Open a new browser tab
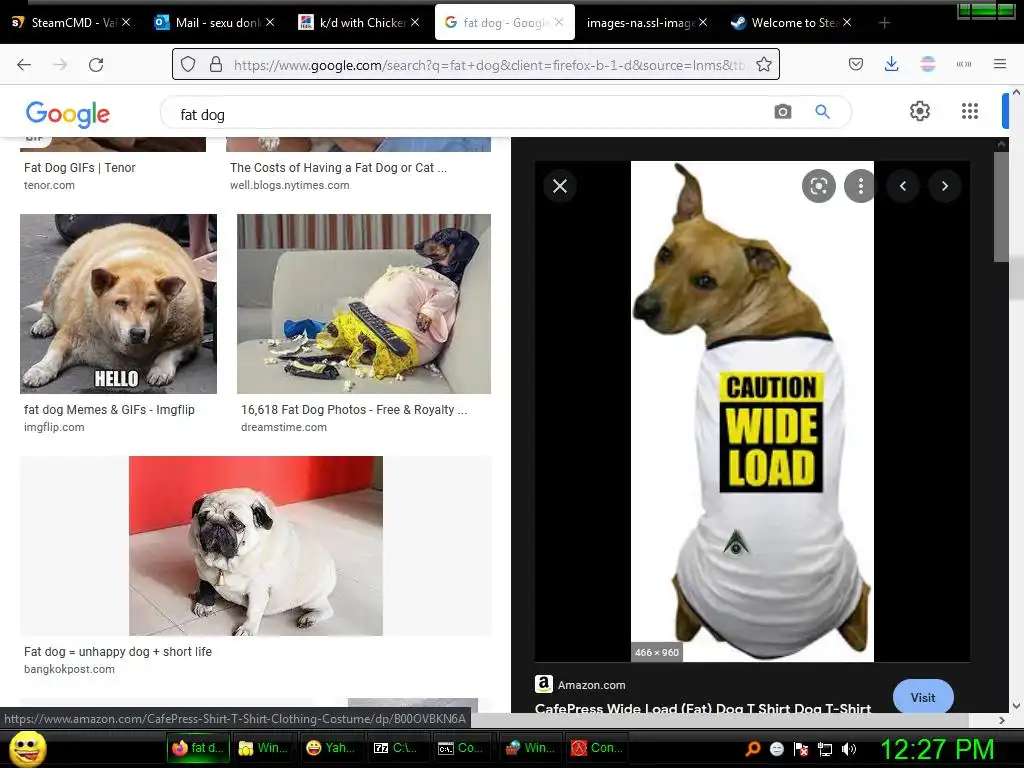Image resolution: width=1024 pixels, height=768 pixels. 884,23
